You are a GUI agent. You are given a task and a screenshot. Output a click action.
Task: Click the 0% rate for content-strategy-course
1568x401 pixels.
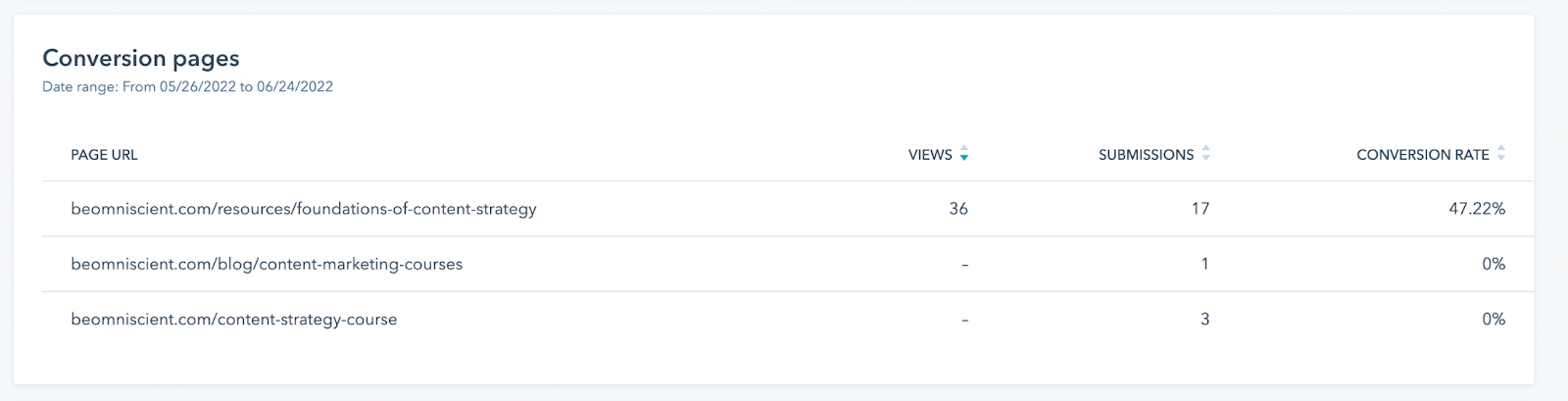click(x=1494, y=319)
